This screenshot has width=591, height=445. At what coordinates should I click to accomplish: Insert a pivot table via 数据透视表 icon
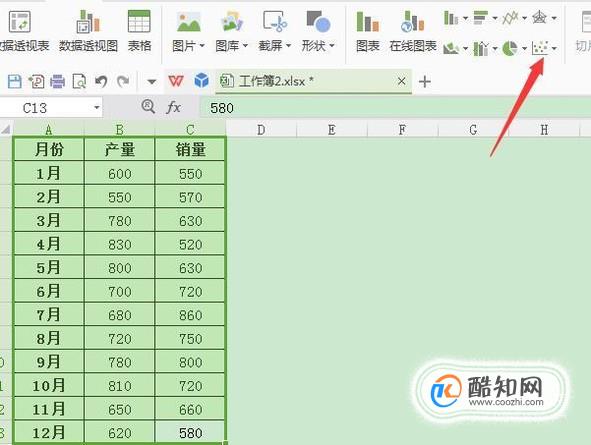20,22
